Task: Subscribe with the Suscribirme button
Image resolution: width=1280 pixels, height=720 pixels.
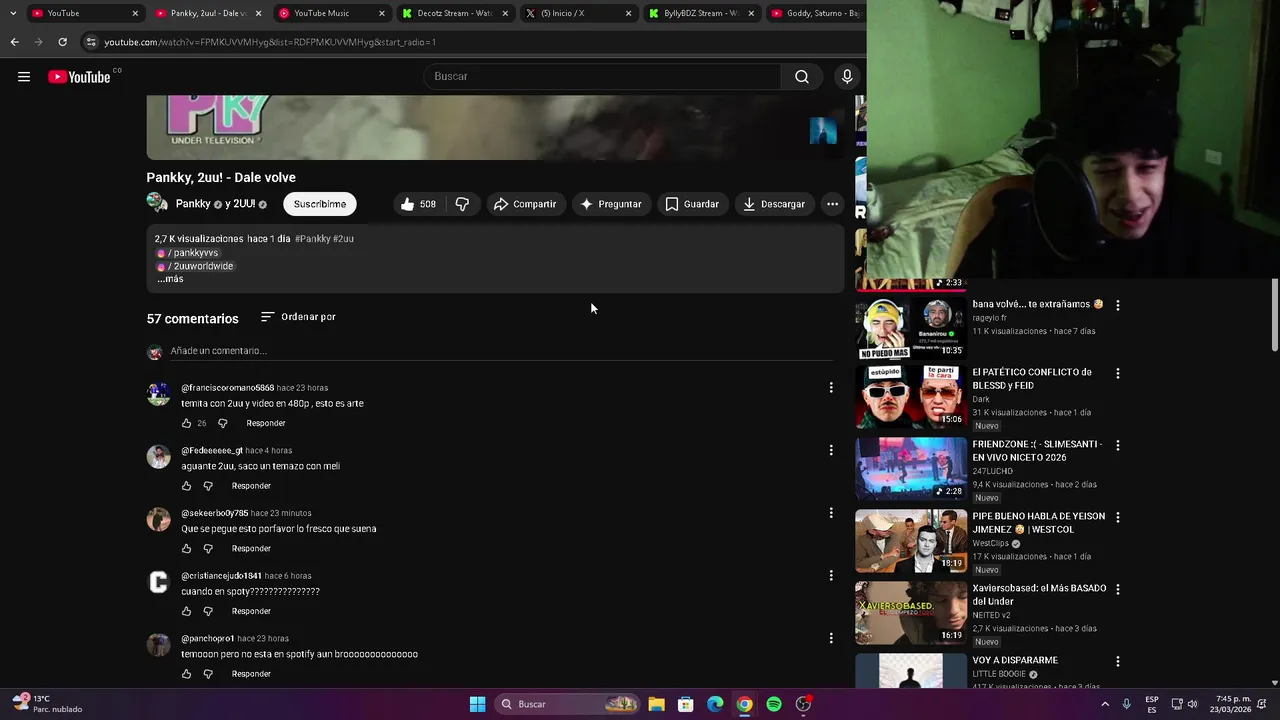Action: pyautogui.click(x=320, y=204)
